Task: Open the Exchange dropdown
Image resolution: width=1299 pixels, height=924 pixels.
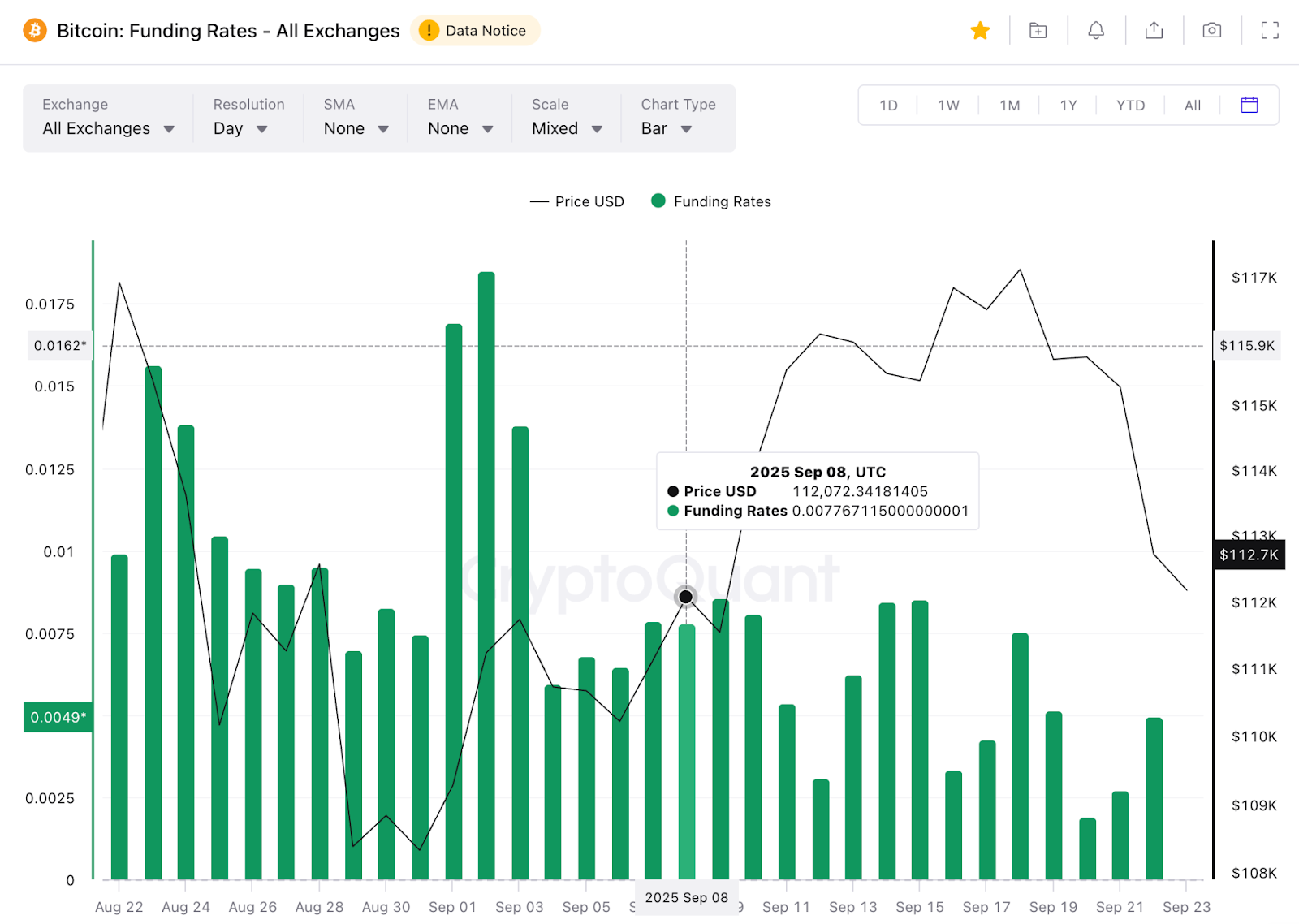Action: 108,118
